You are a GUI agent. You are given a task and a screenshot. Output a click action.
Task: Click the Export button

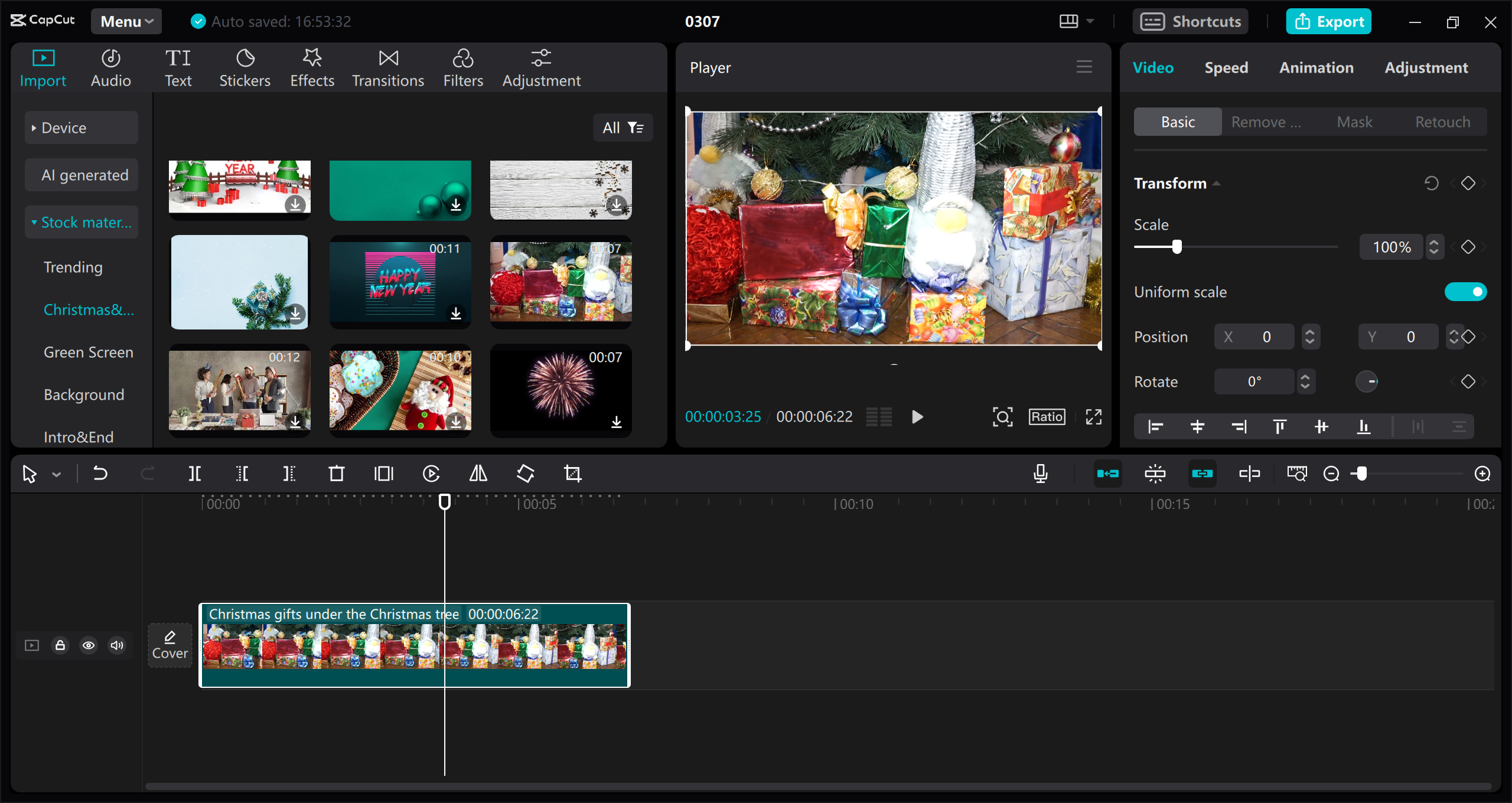point(1328,21)
